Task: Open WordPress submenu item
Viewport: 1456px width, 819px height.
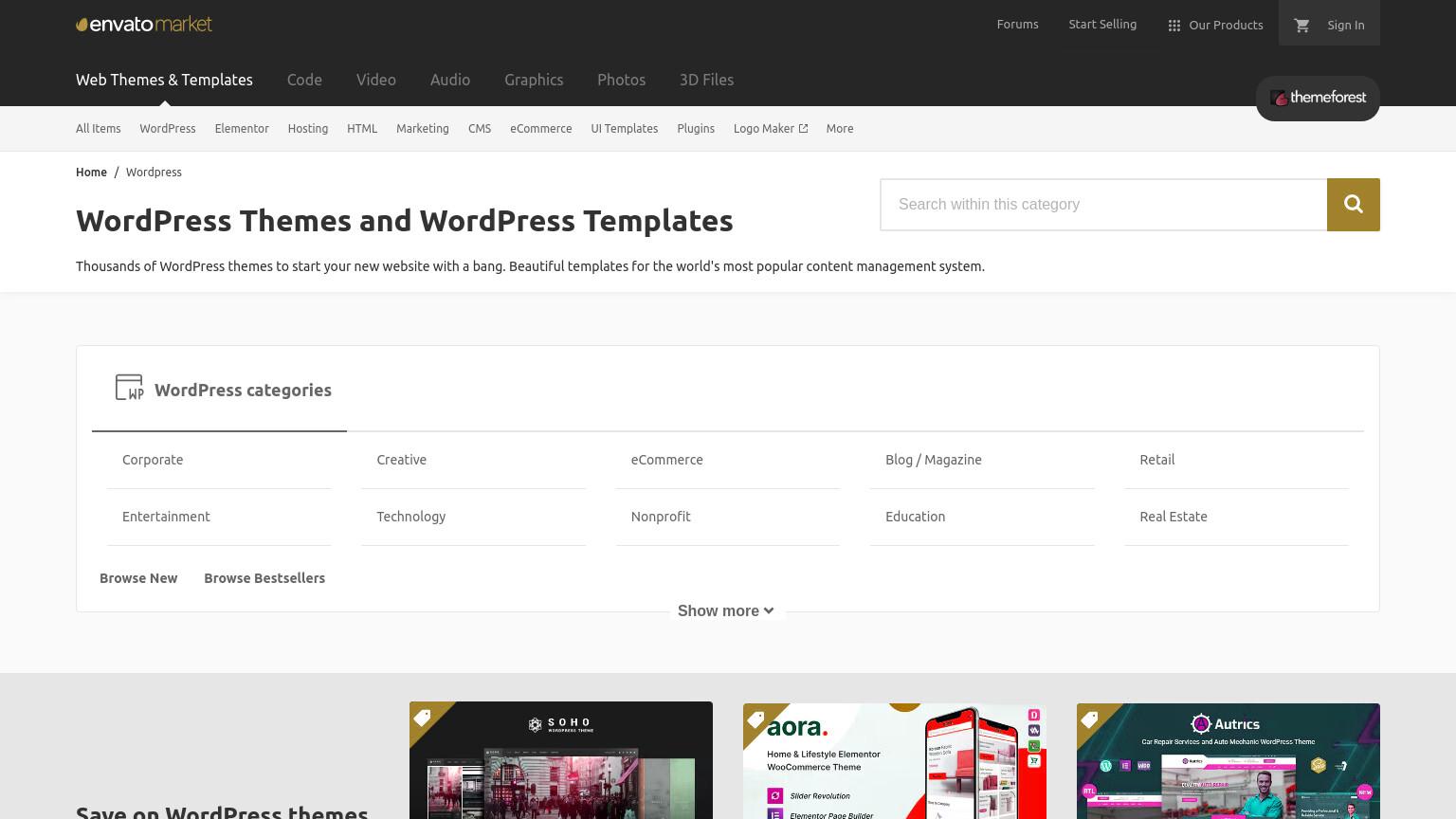Action: click(168, 129)
